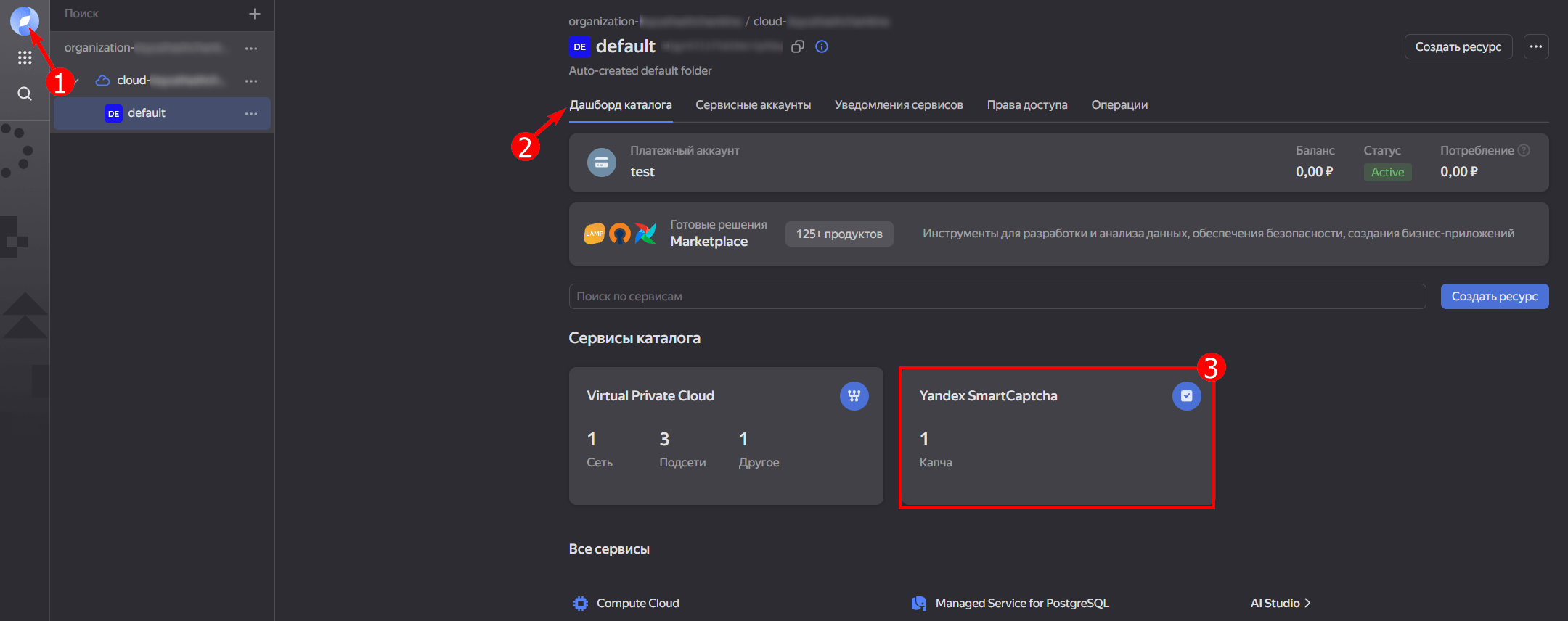Open the payment account card icon

pos(602,163)
